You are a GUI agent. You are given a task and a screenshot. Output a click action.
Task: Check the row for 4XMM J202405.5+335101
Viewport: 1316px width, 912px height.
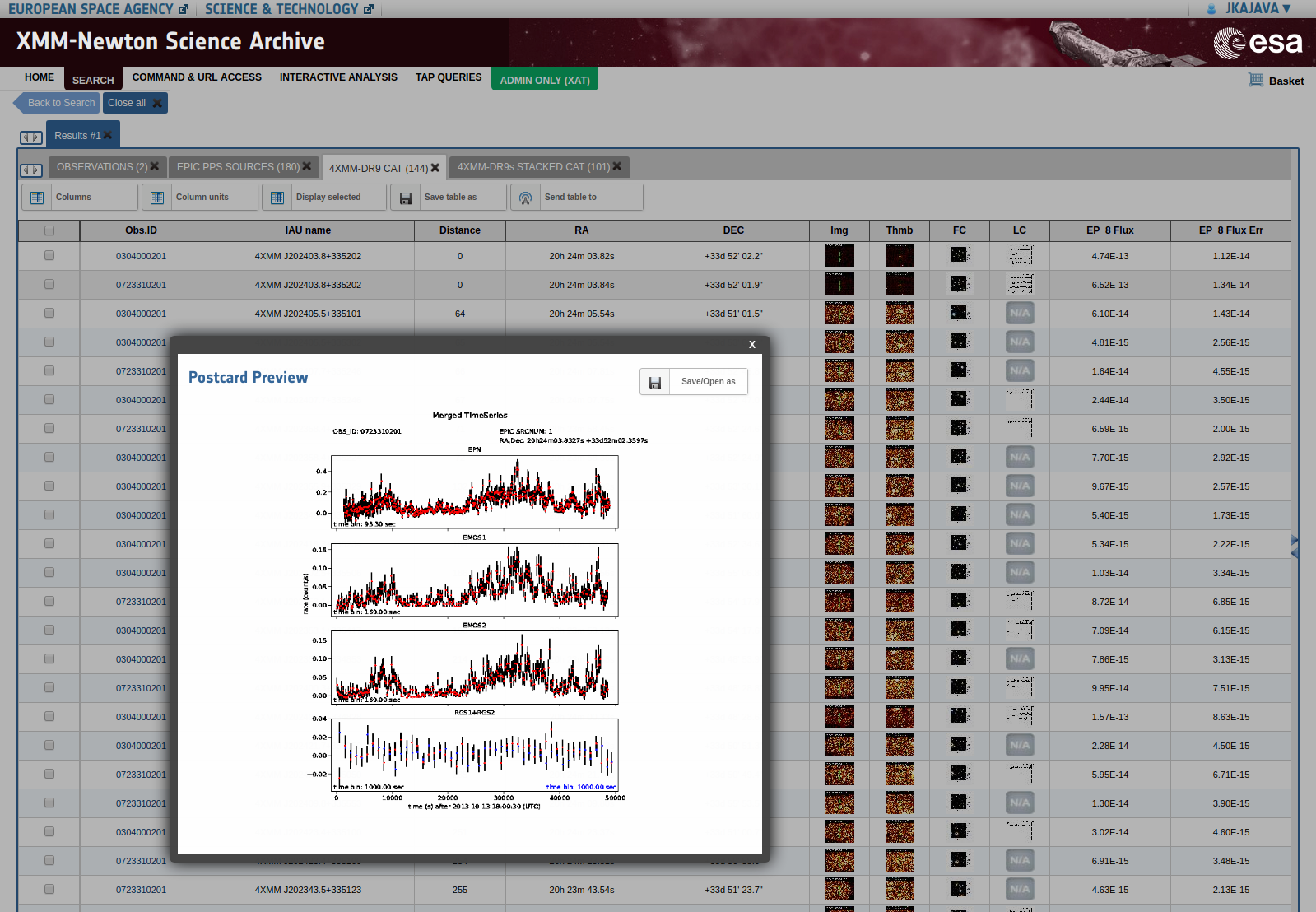(x=49, y=314)
